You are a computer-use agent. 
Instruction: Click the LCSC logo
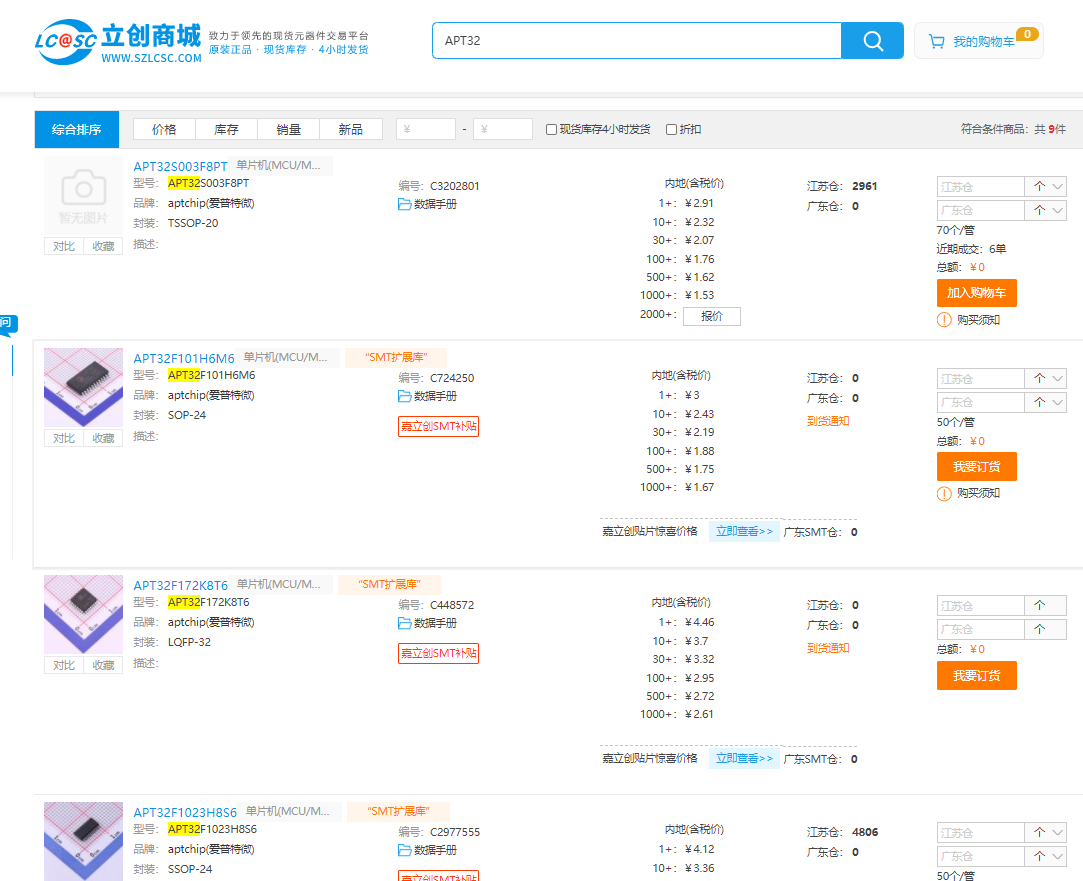[118, 42]
